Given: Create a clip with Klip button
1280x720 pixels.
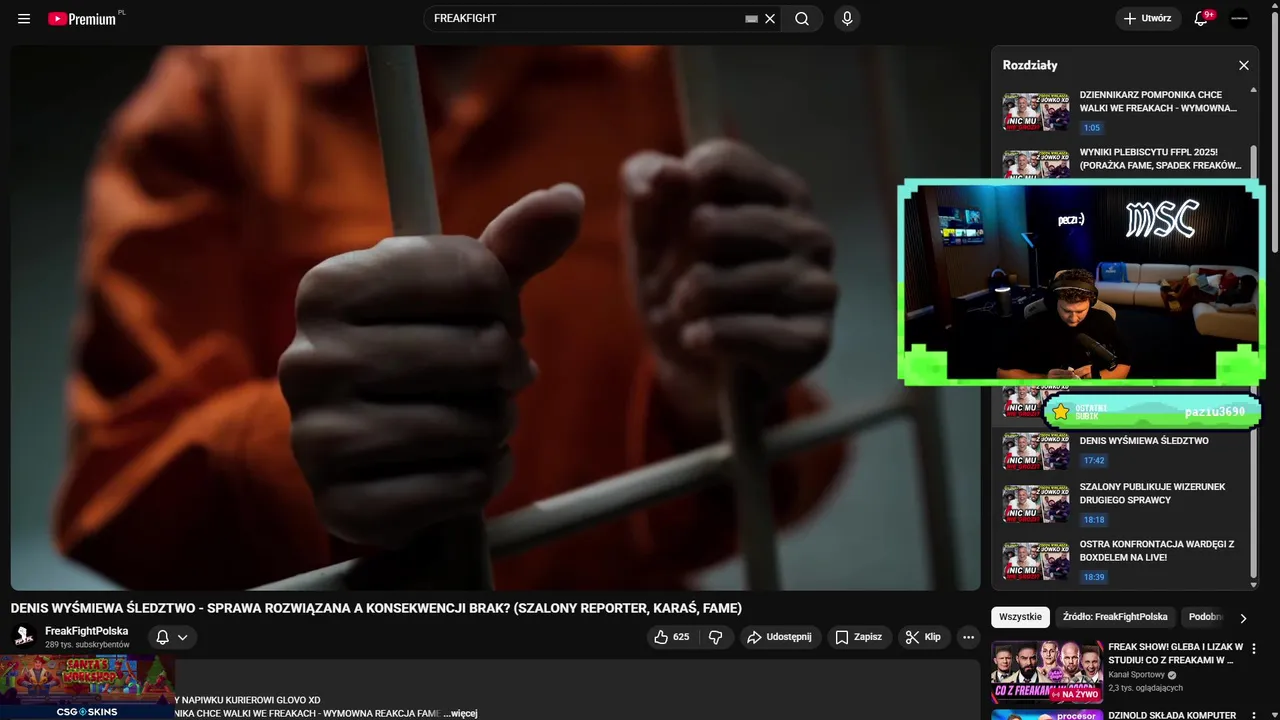Looking at the screenshot, I should click(923, 637).
